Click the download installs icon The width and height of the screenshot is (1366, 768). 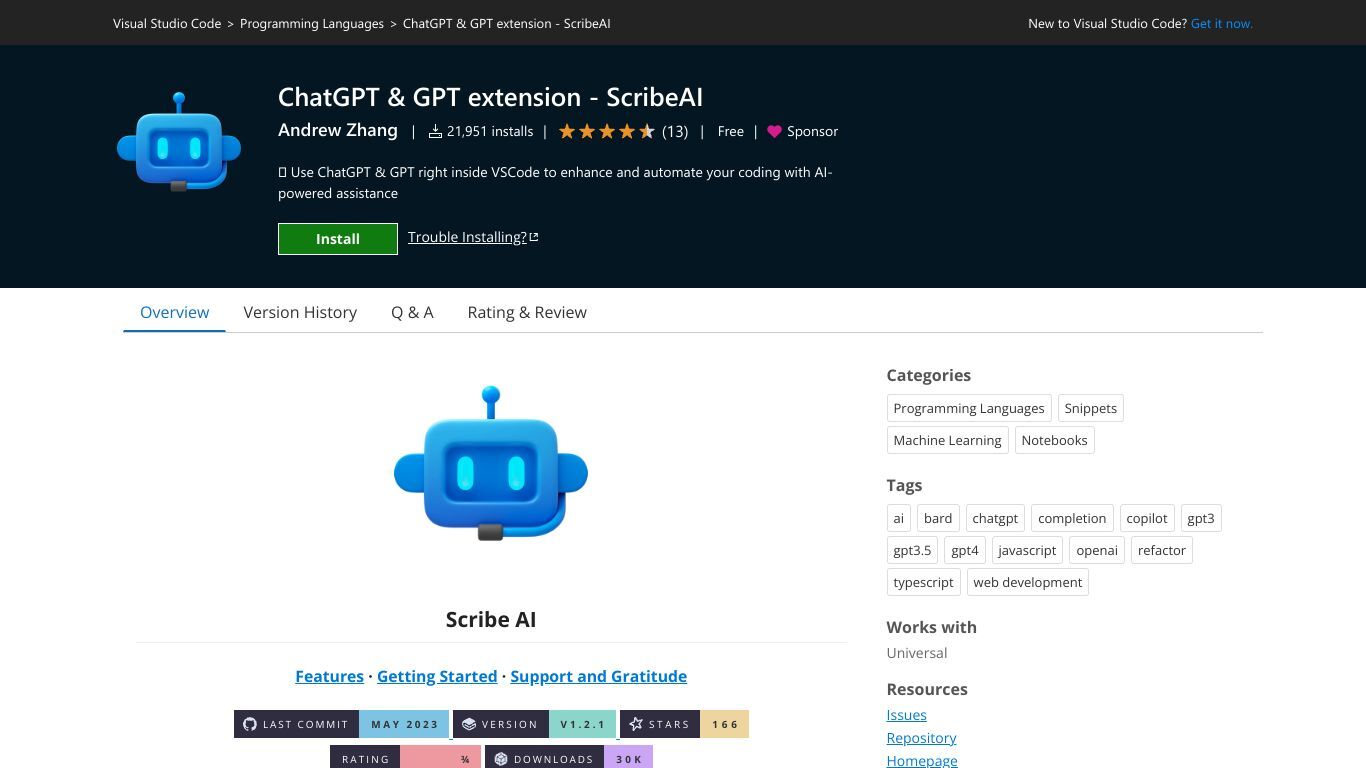click(x=435, y=131)
